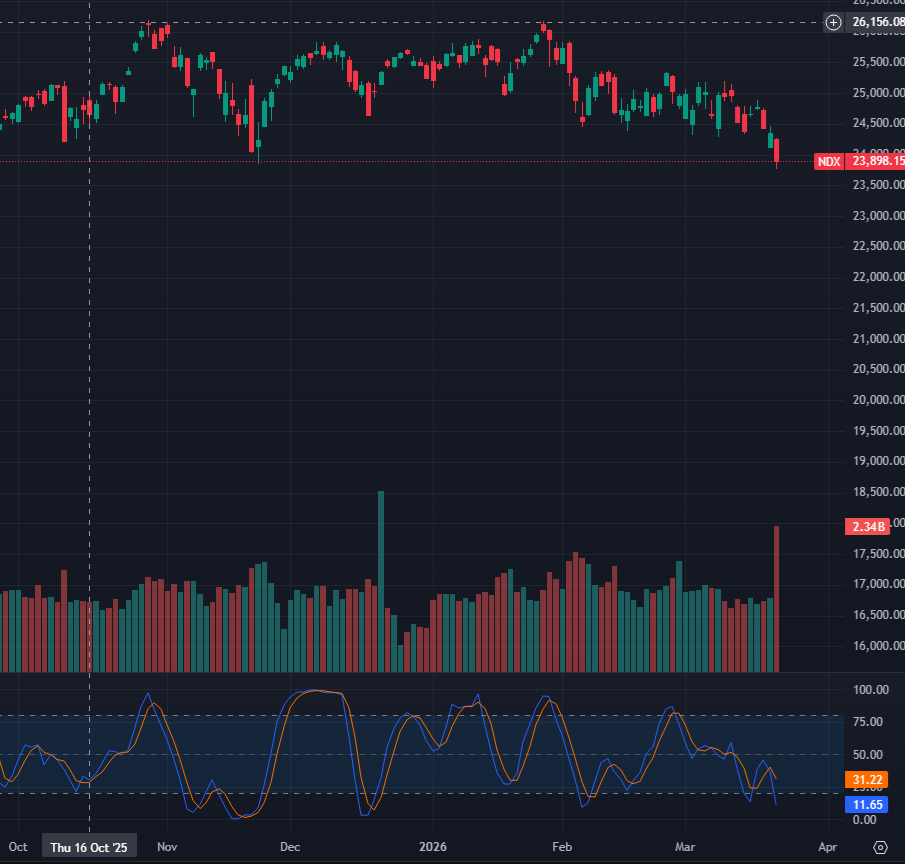Screen dimensions: 905x864
Task: Click the 24,500.00 price scale label
Action: pos(878,123)
